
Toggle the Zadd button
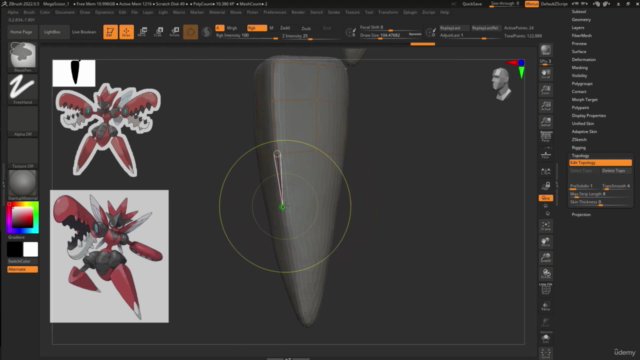click(x=285, y=28)
